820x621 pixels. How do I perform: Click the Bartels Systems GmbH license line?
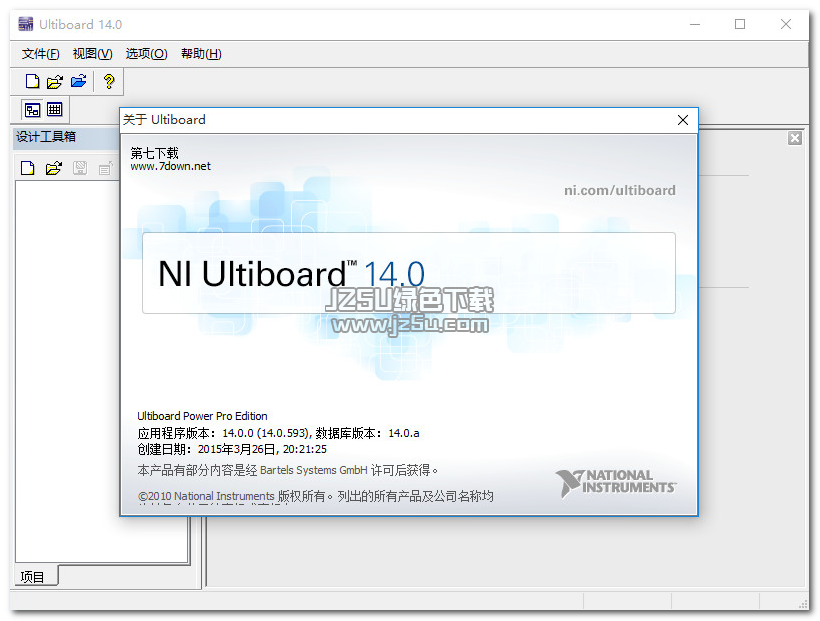288,470
